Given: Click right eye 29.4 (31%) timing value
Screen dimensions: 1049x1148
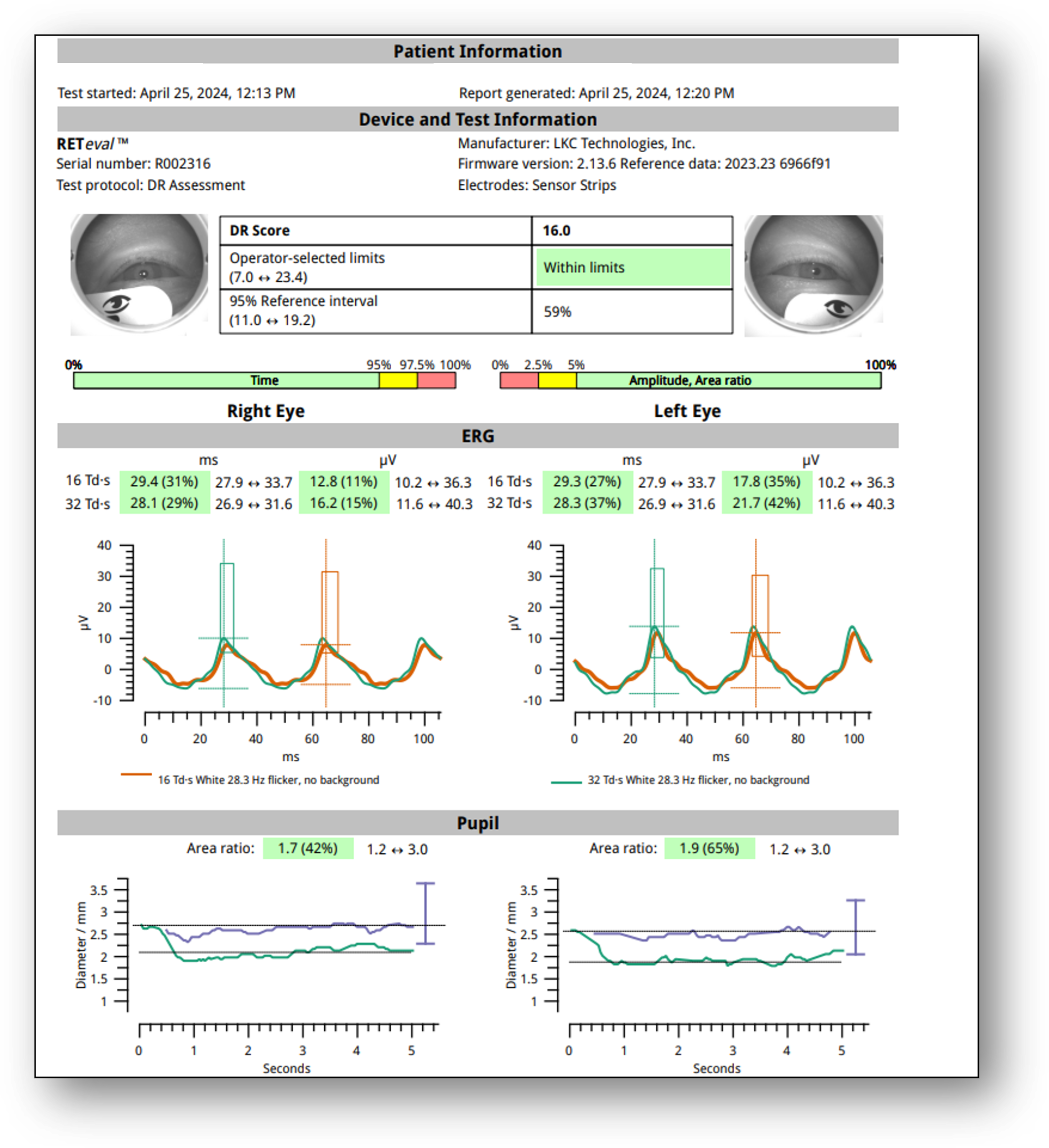Looking at the screenshot, I should click(x=164, y=482).
